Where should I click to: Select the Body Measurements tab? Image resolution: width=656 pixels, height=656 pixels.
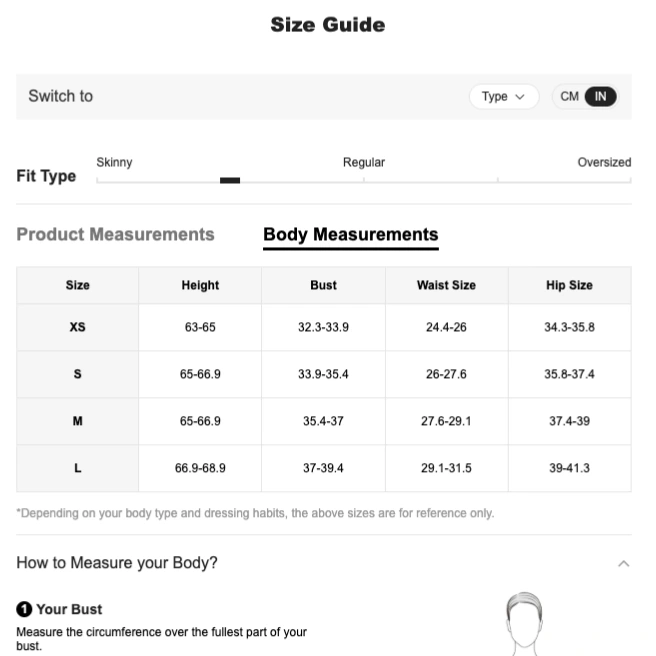click(x=351, y=235)
